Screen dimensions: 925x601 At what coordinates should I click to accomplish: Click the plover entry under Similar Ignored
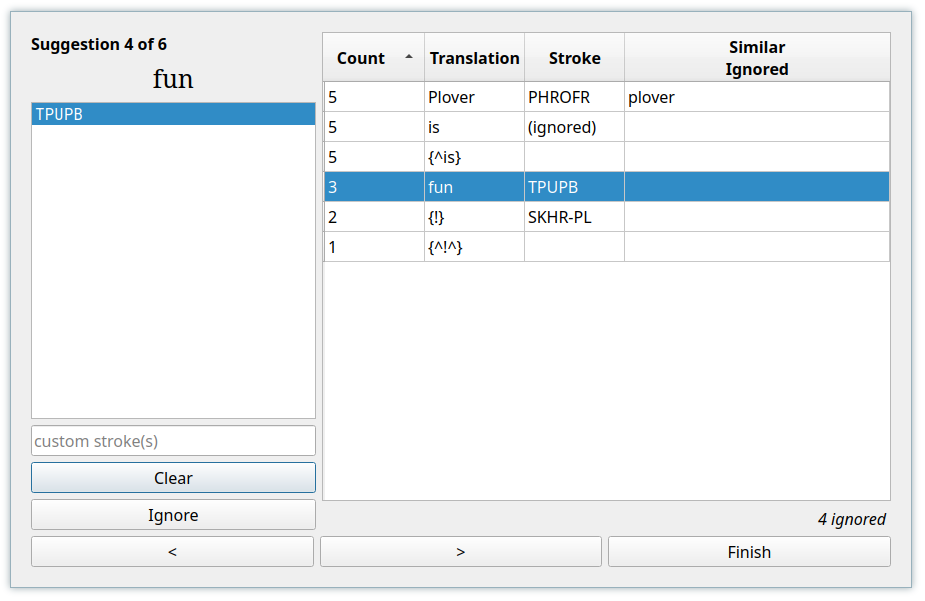(650, 97)
